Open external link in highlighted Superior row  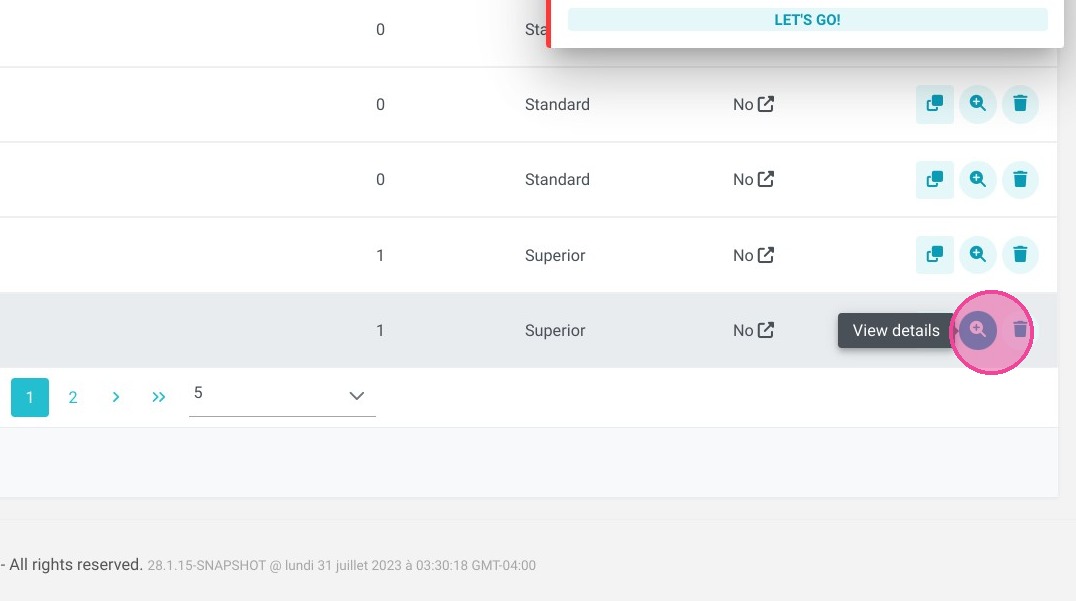[x=766, y=330]
